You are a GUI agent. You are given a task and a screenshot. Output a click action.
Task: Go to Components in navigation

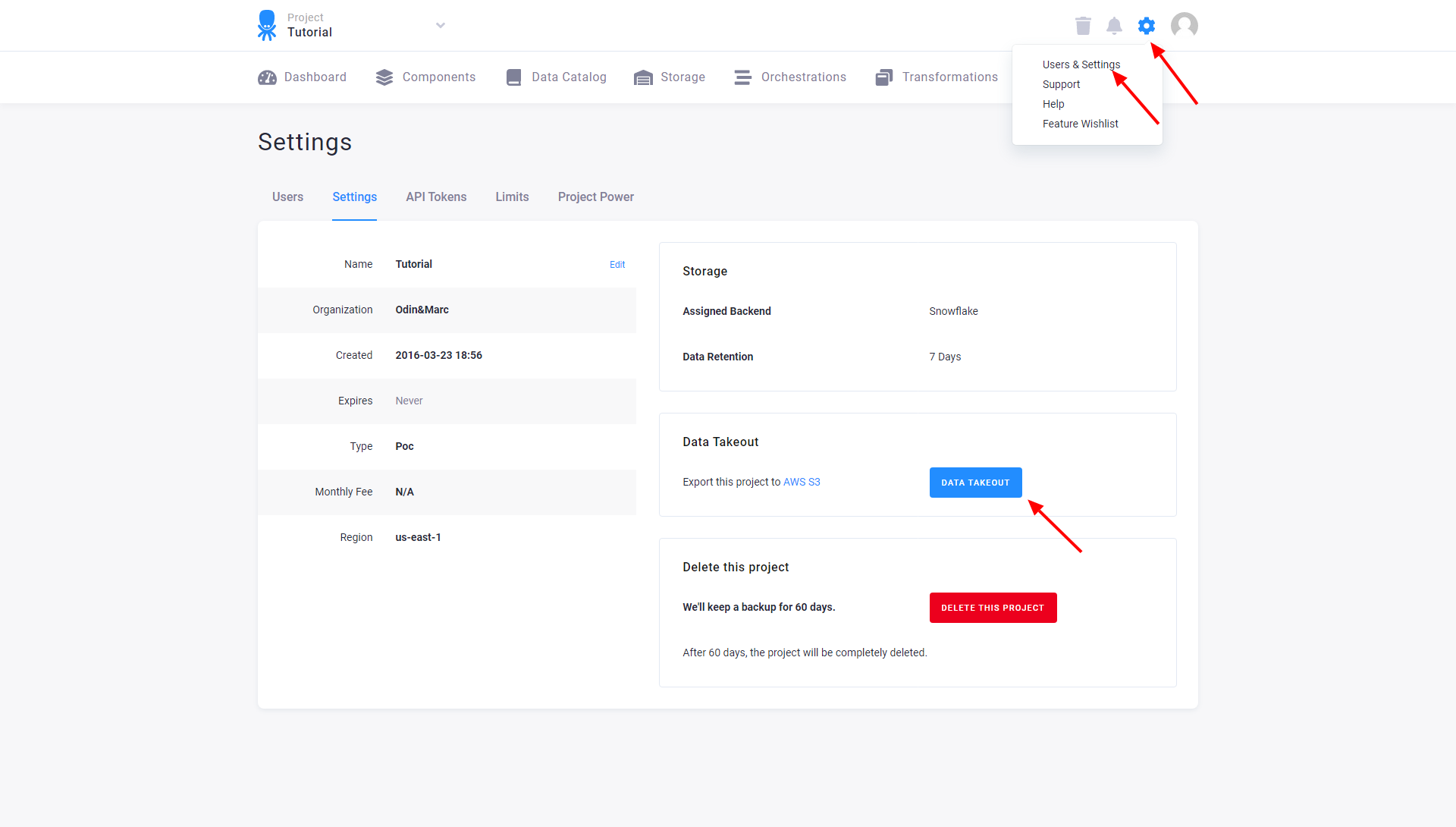pyautogui.click(x=425, y=77)
